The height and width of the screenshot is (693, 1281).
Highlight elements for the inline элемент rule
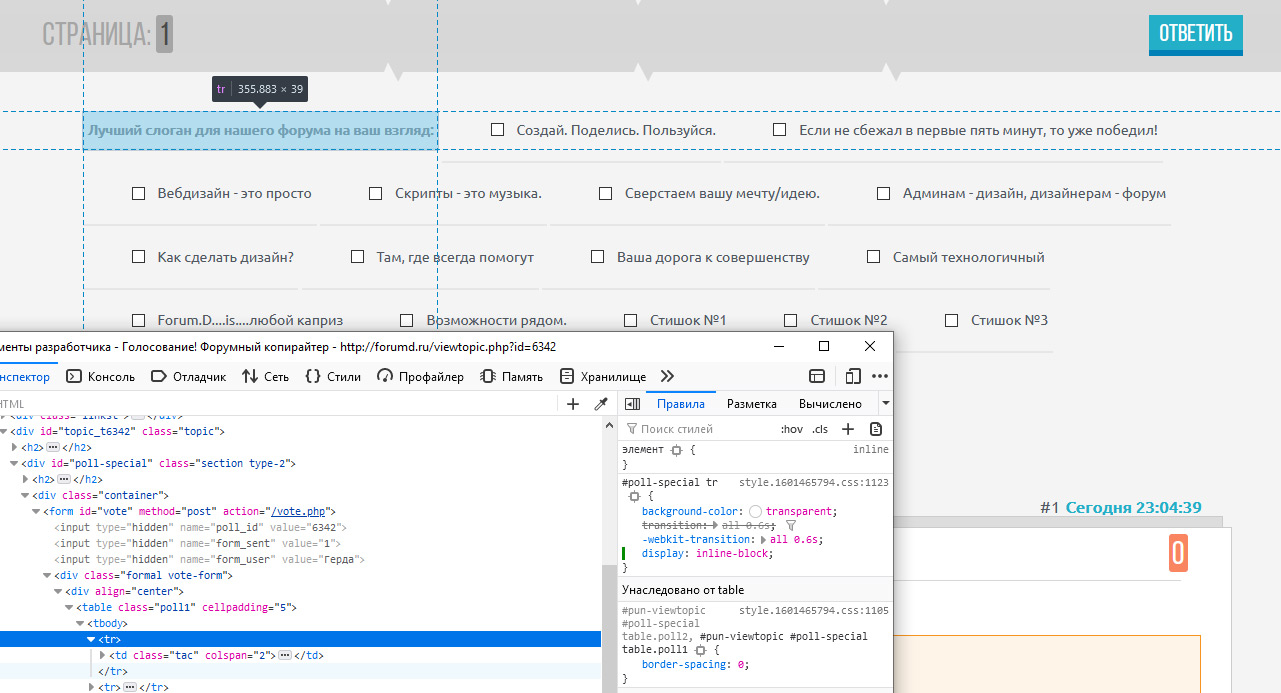tap(676, 450)
